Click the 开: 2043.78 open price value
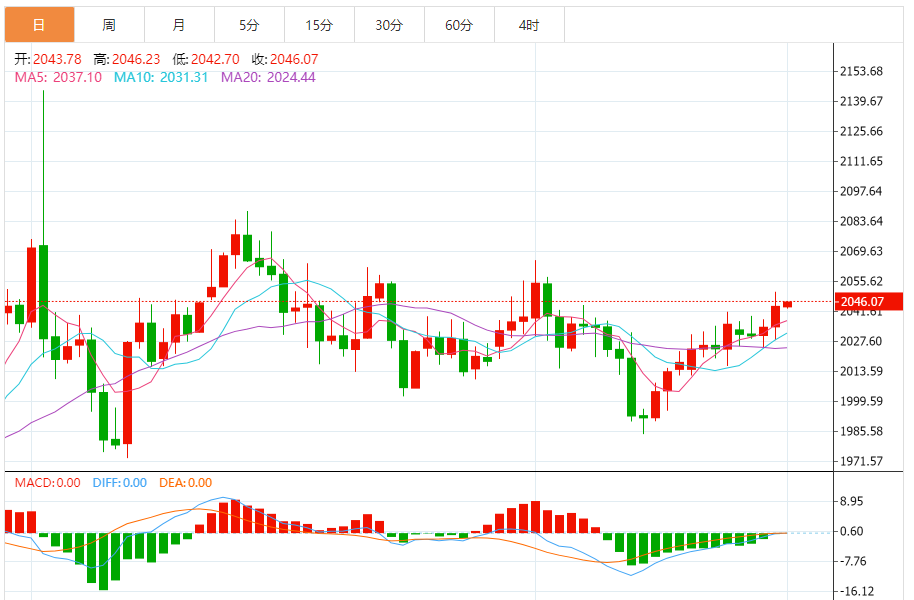This screenshot has height=600, width=914. [48, 59]
